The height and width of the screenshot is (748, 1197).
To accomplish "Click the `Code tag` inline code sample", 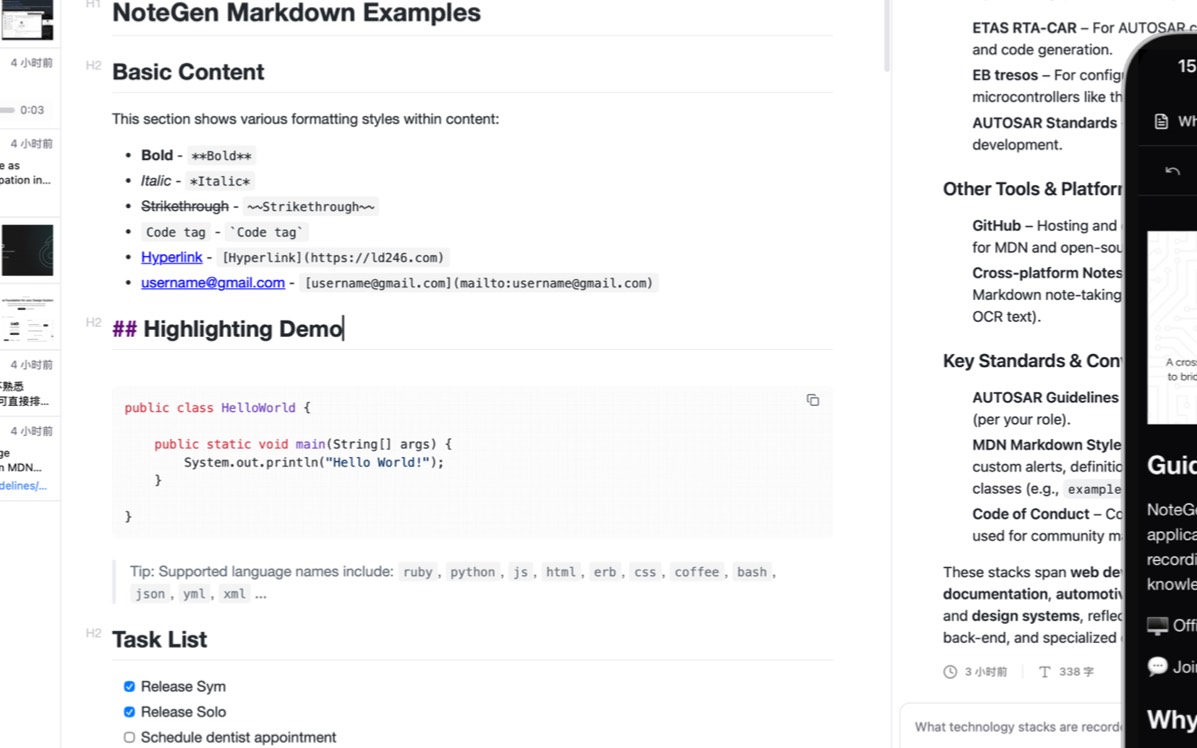I will 266,232.
